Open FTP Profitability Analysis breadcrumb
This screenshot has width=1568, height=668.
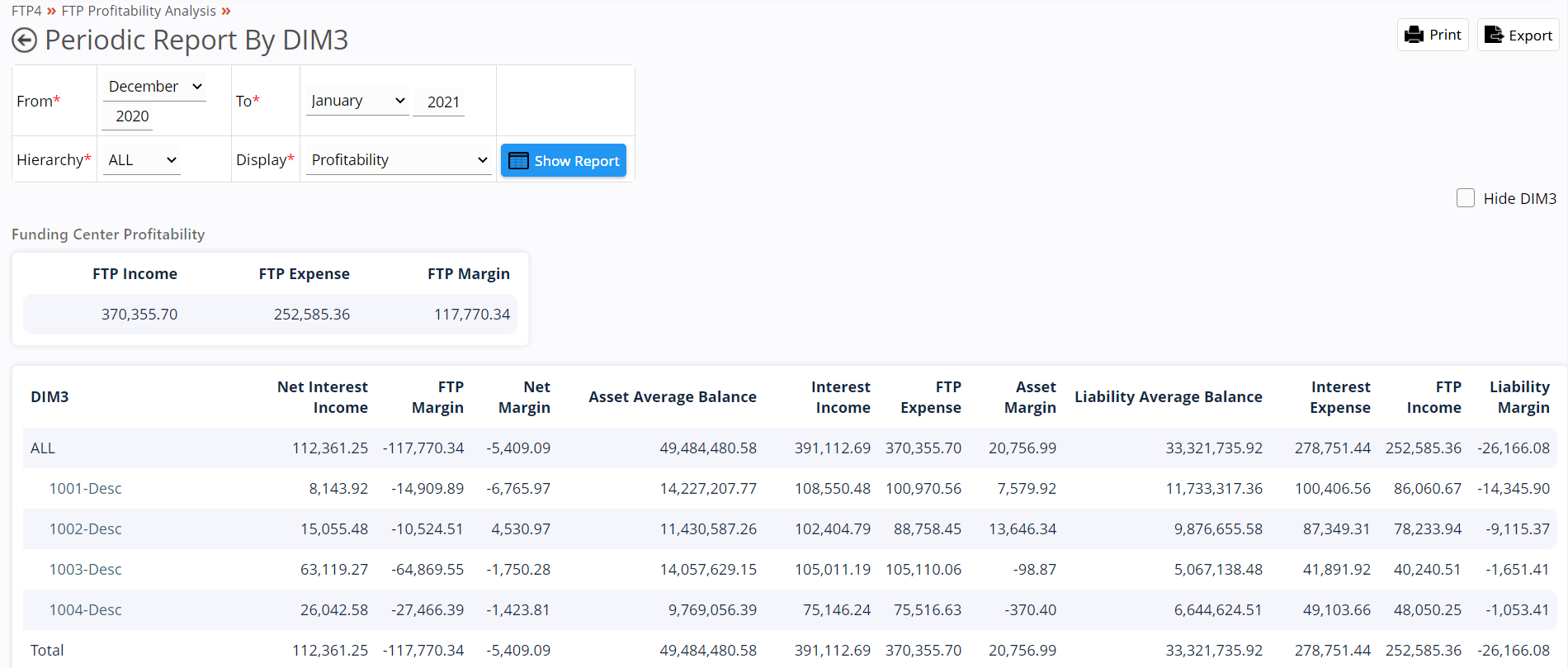[x=139, y=11]
